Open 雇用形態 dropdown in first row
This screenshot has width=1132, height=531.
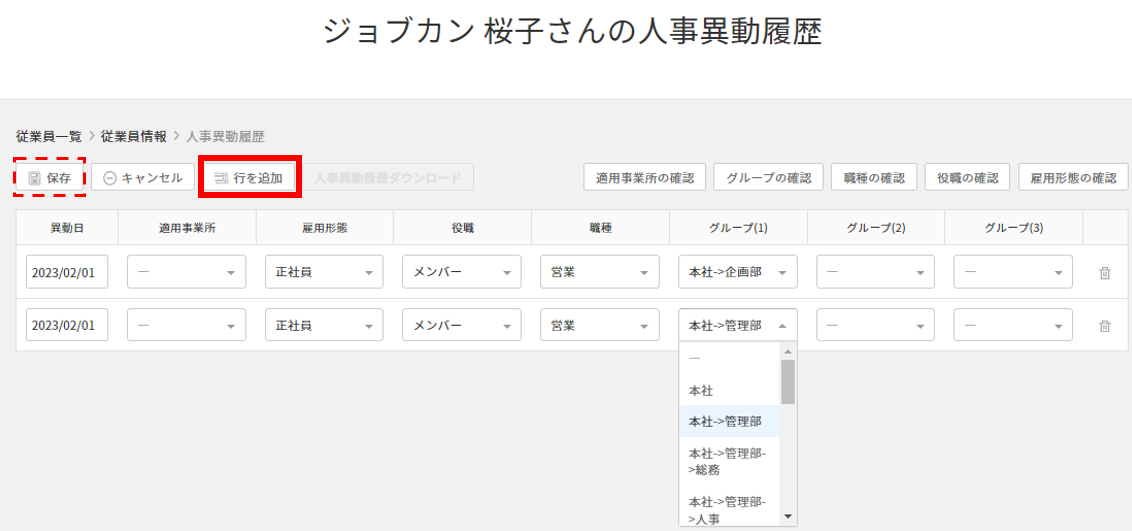click(x=325, y=273)
